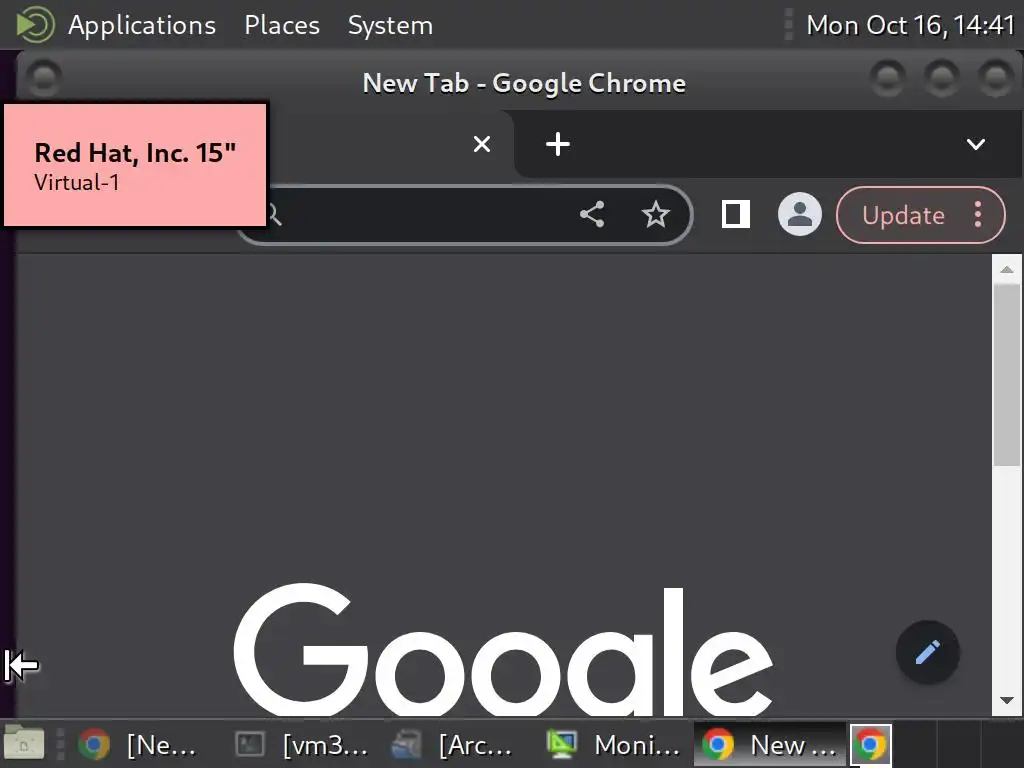Image resolution: width=1024 pixels, height=768 pixels.
Task: Open the three-dot Chrome menu
Action: click(x=978, y=214)
